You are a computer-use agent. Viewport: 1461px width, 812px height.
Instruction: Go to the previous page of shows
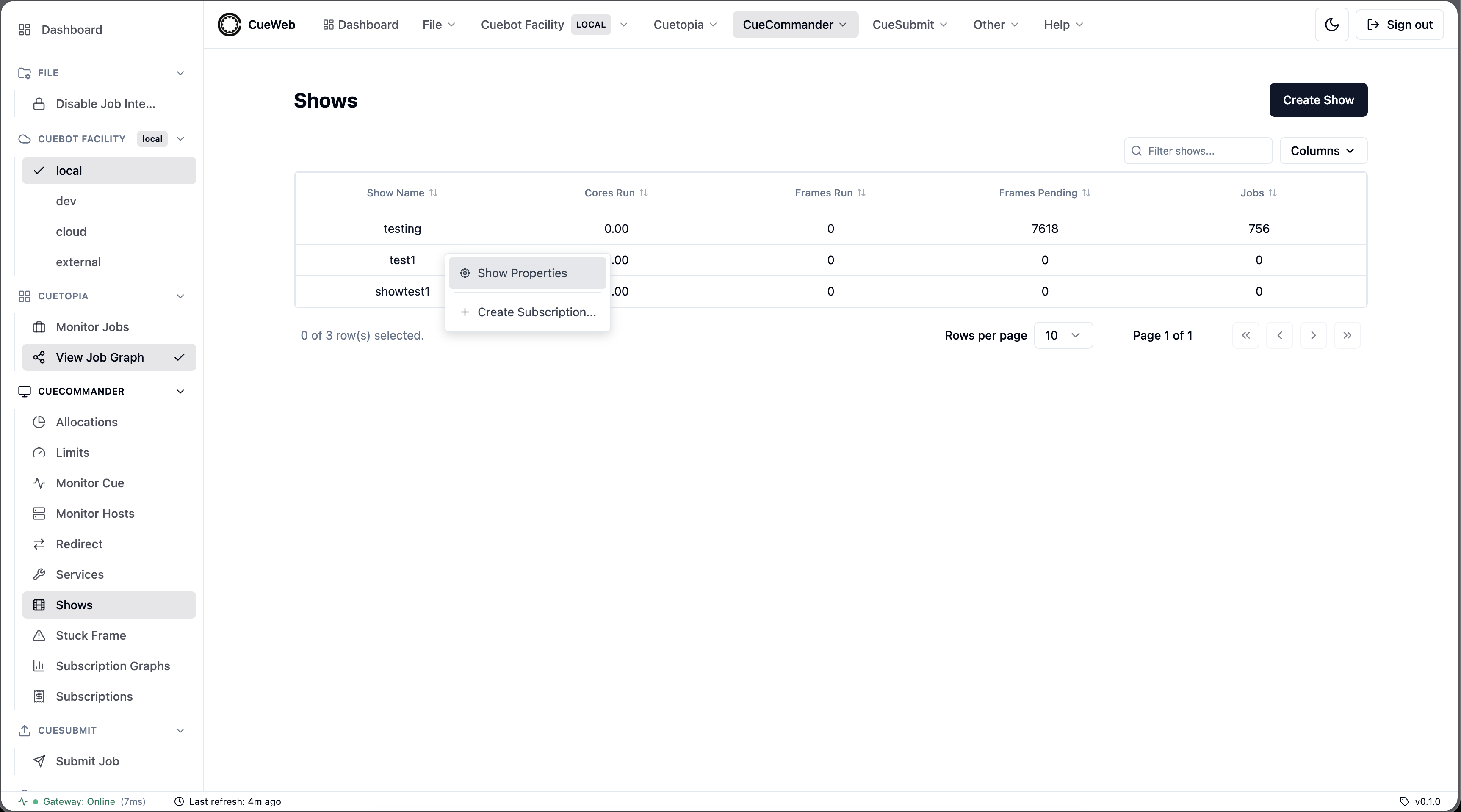tap(1279, 335)
